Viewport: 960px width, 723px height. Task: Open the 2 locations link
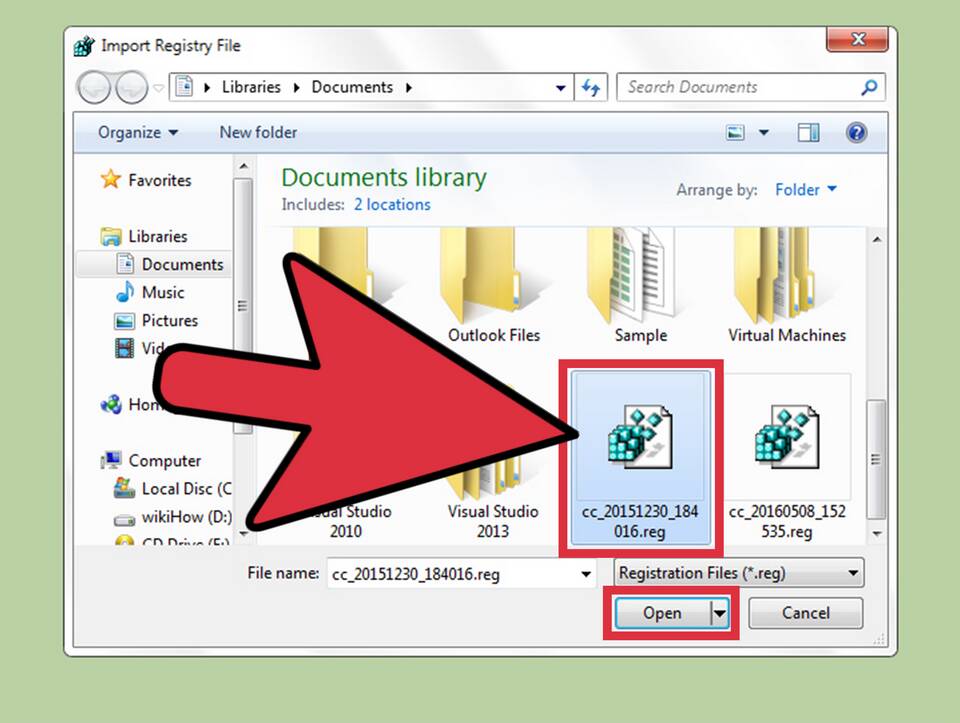(392, 205)
